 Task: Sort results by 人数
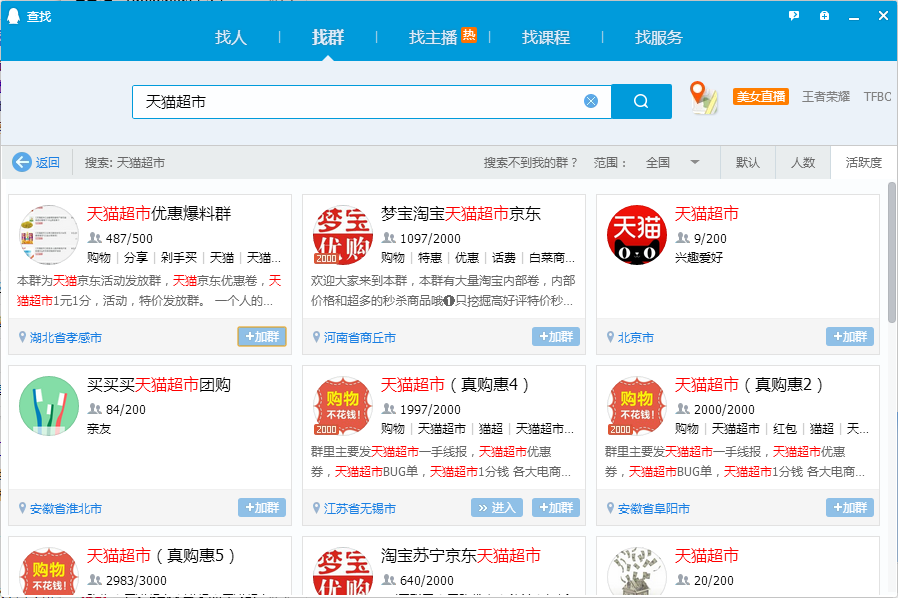click(x=803, y=163)
